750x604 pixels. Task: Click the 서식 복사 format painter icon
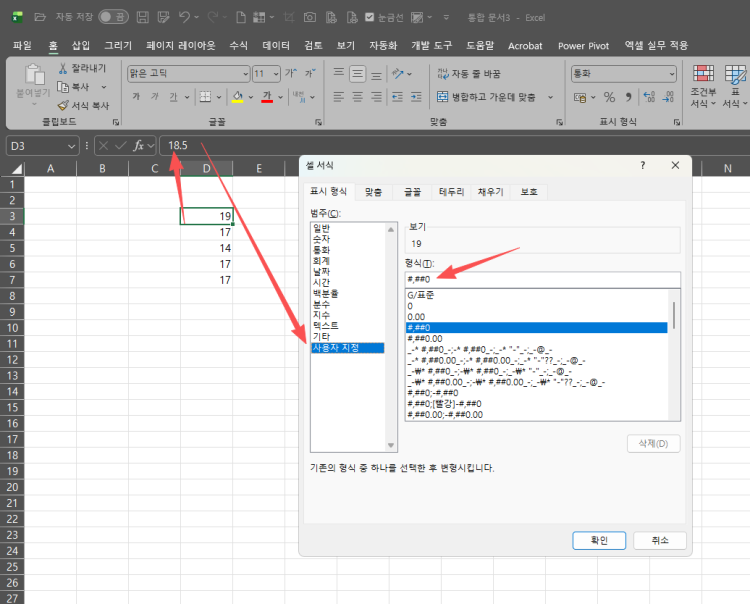tap(62, 105)
